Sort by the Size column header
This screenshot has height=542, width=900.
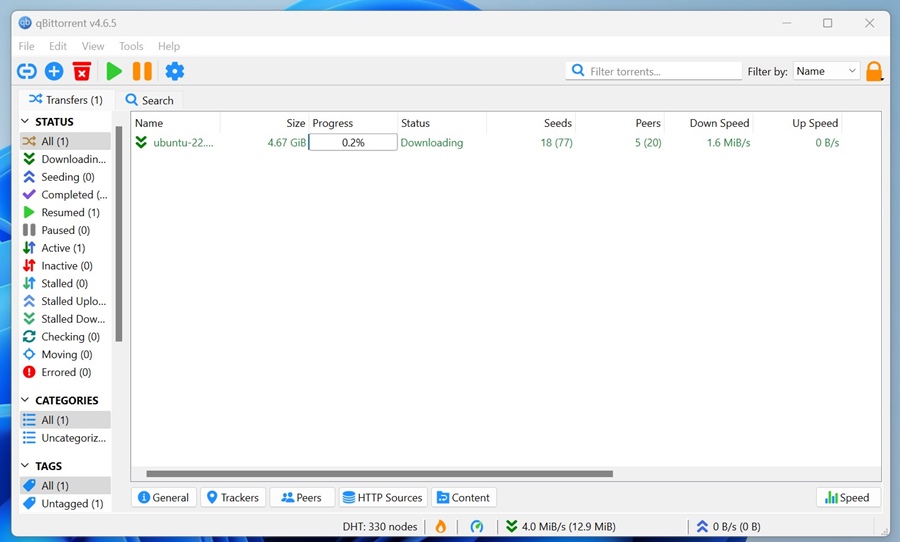(265, 123)
